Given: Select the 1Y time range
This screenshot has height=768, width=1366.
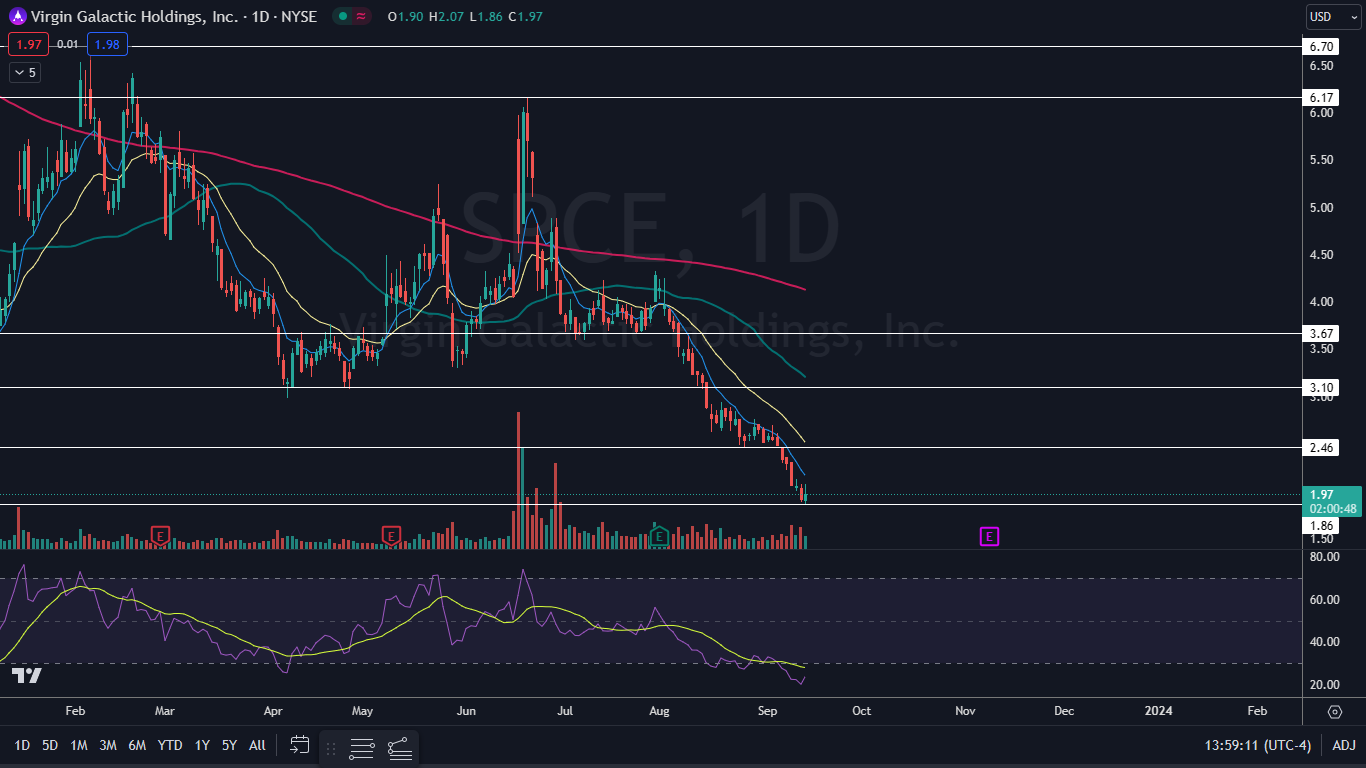Looking at the screenshot, I should point(202,745).
